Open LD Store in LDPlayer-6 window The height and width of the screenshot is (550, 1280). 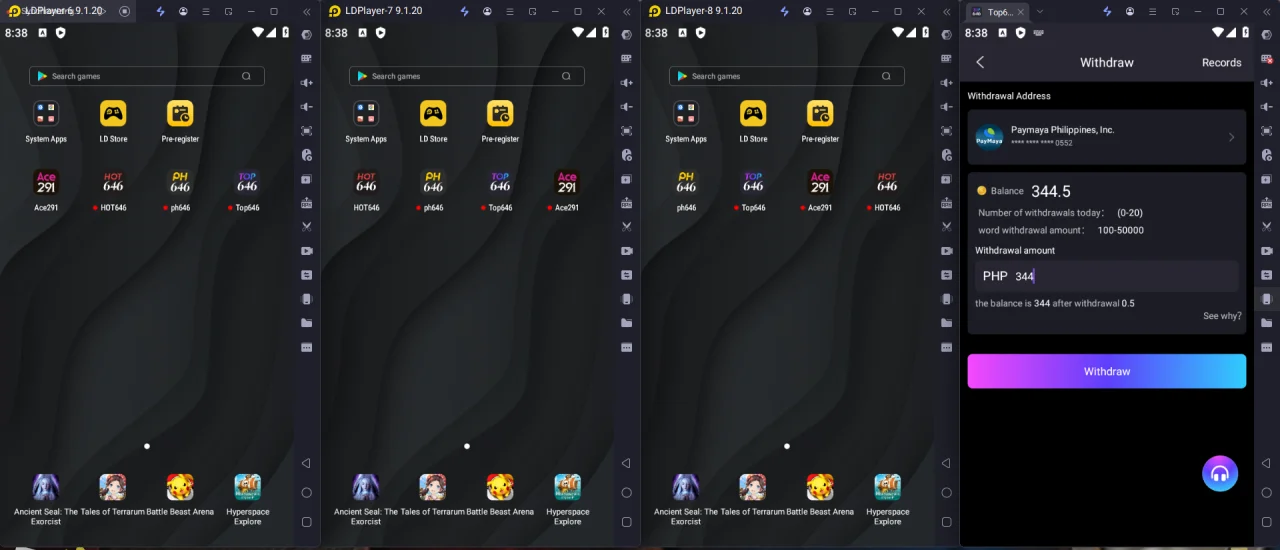pos(113,114)
